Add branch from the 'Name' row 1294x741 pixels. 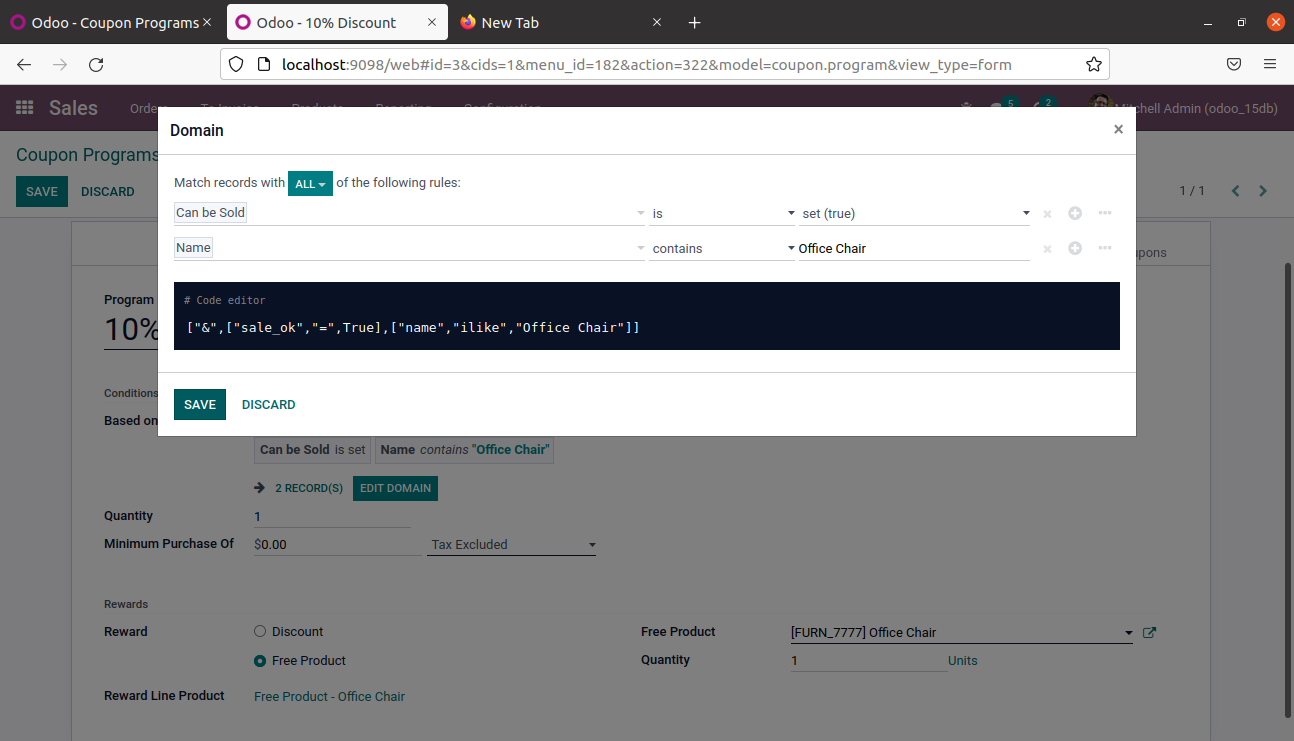click(1105, 248)
